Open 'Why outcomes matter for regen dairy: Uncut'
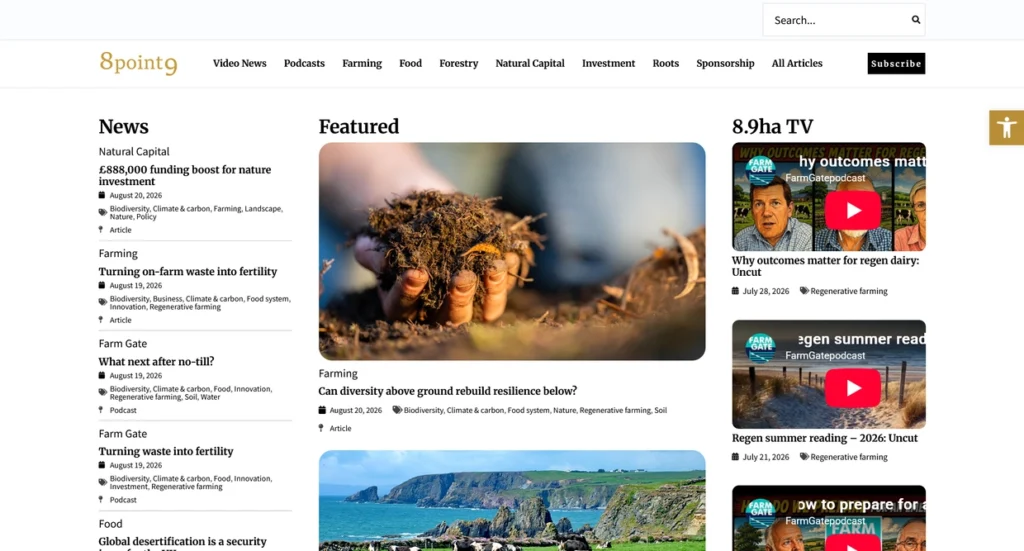The height and width of the screenshot is (551, 1024). (825, 266)
